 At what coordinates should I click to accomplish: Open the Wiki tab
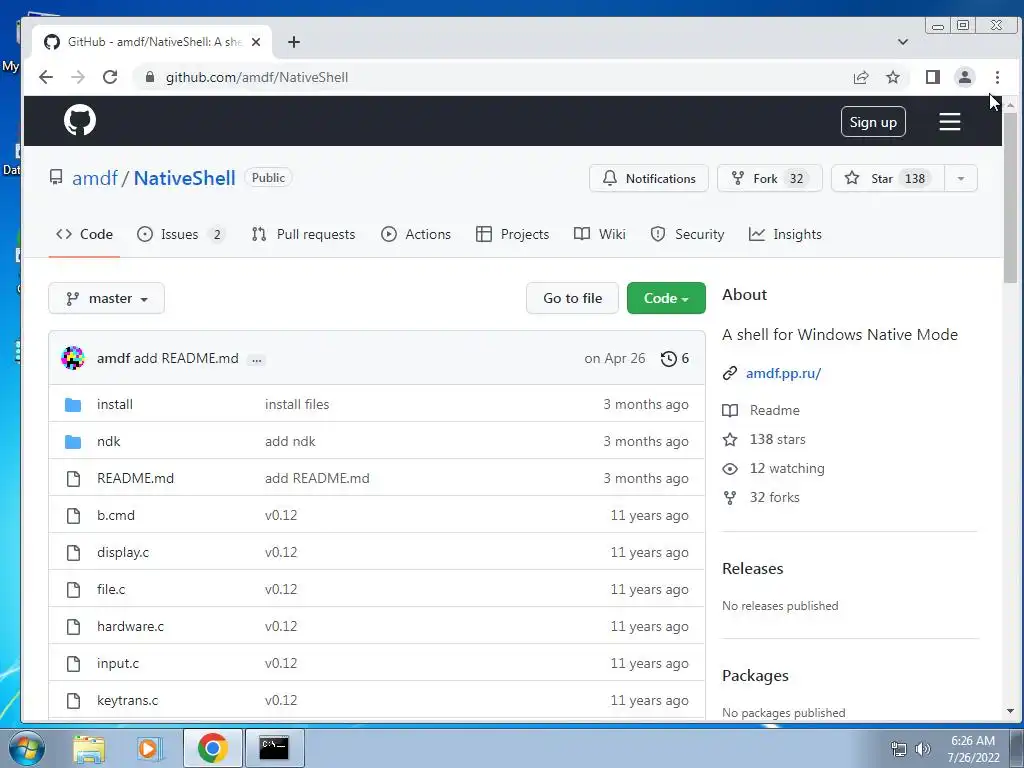600,234
